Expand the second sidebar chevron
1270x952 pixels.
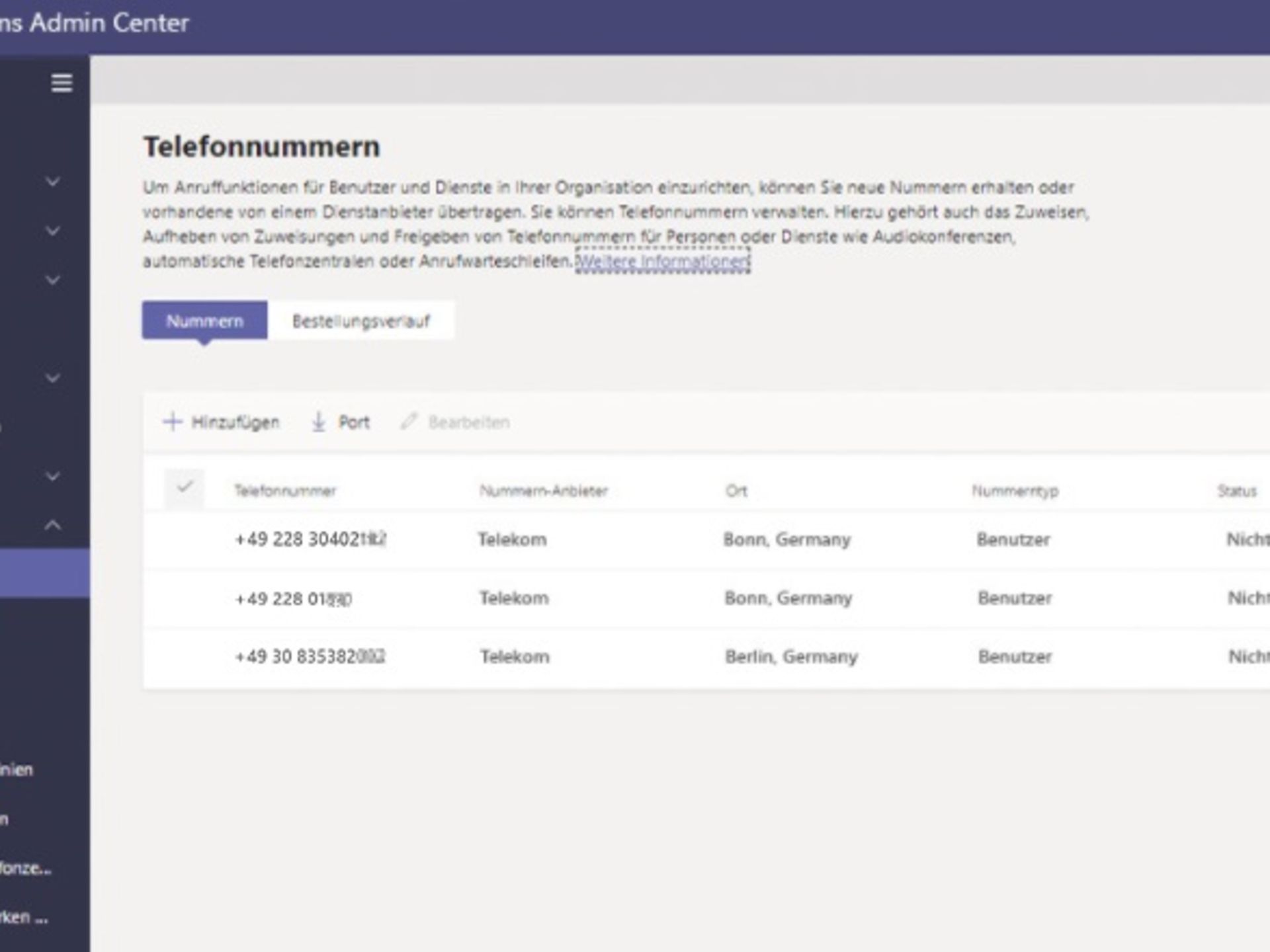tap(52, 229)
